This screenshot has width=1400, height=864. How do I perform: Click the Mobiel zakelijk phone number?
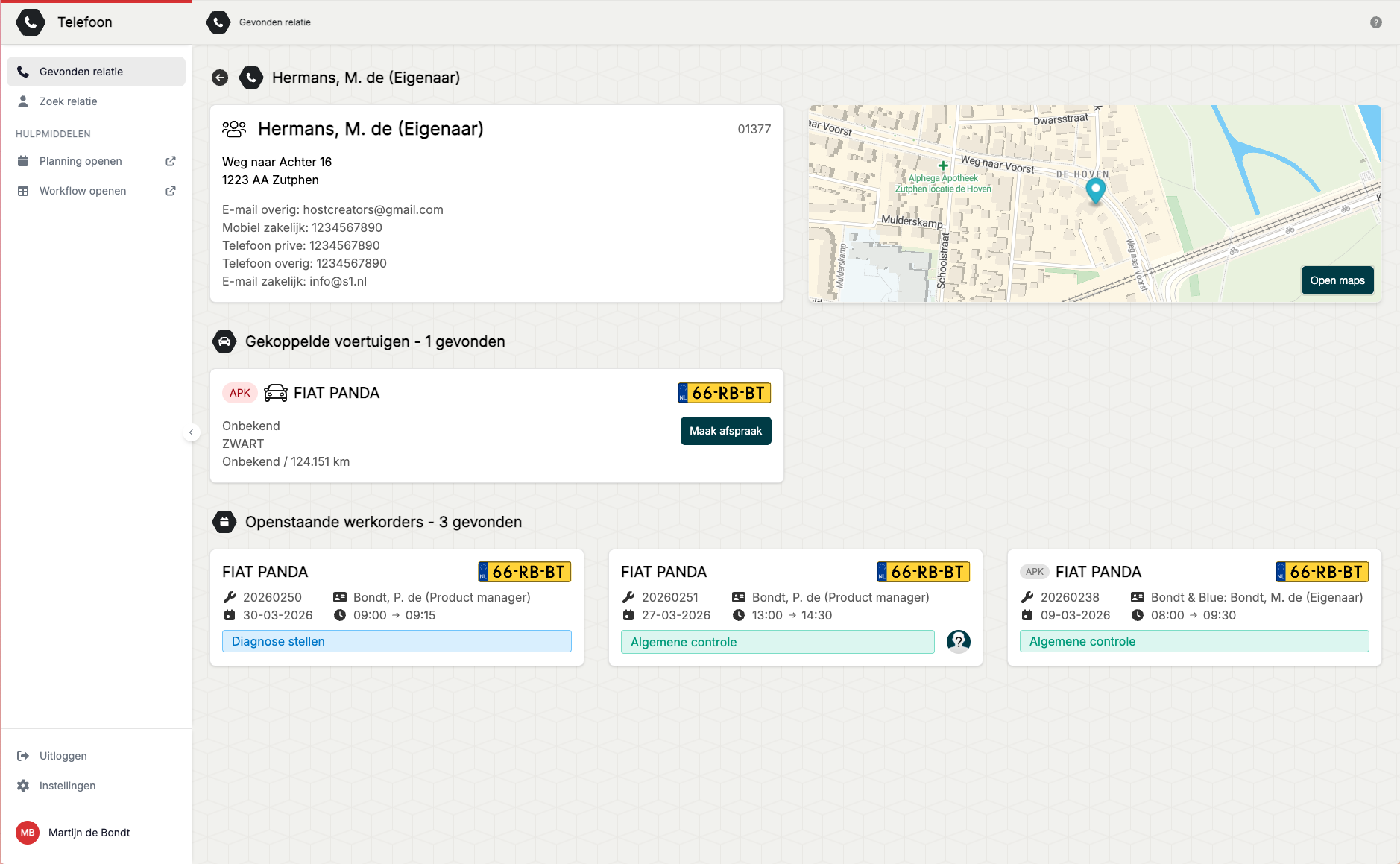(x=347, y=227)
